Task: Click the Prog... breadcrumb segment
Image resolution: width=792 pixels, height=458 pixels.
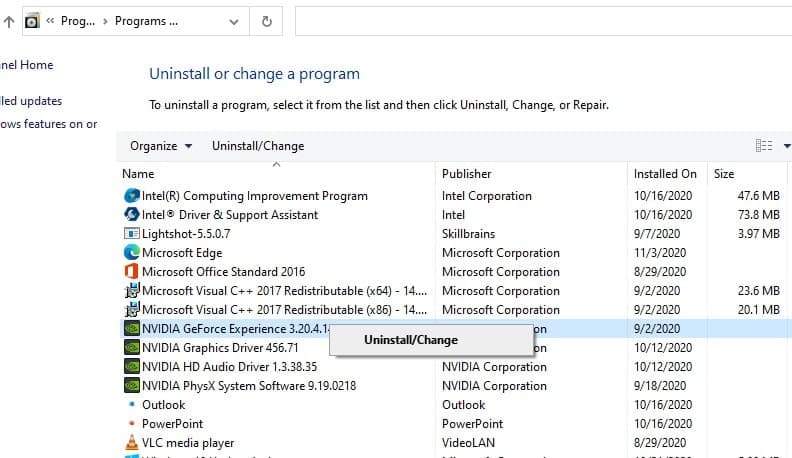Action: tap(78, 21)
